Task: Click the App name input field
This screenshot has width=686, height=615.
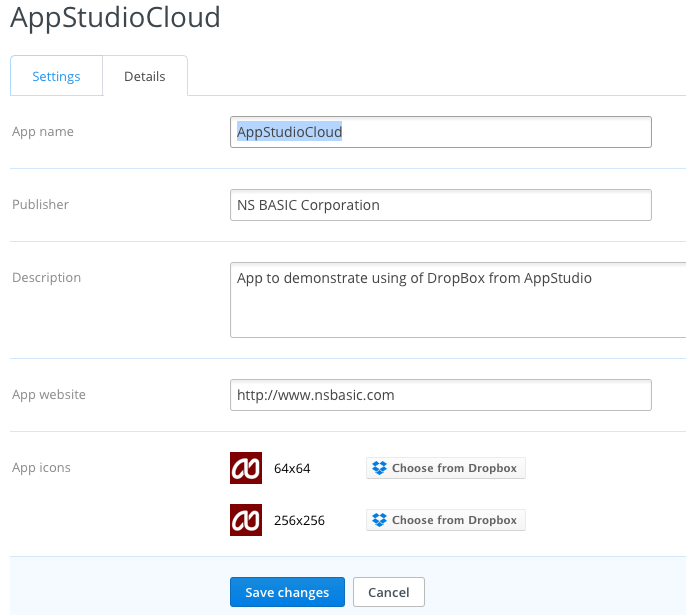Action: (x=441, y=132)
